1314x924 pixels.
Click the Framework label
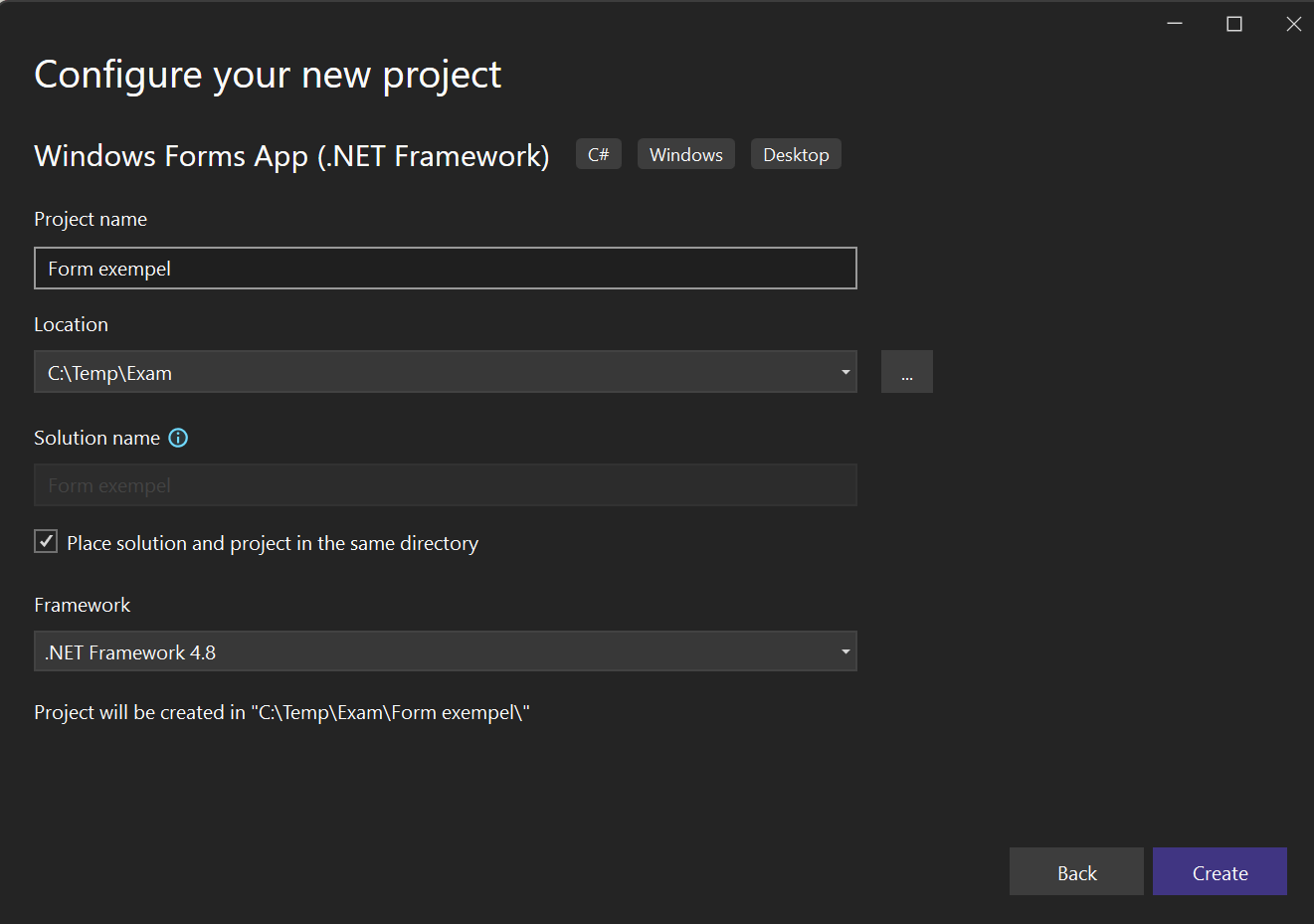click(x=83, y=605)
